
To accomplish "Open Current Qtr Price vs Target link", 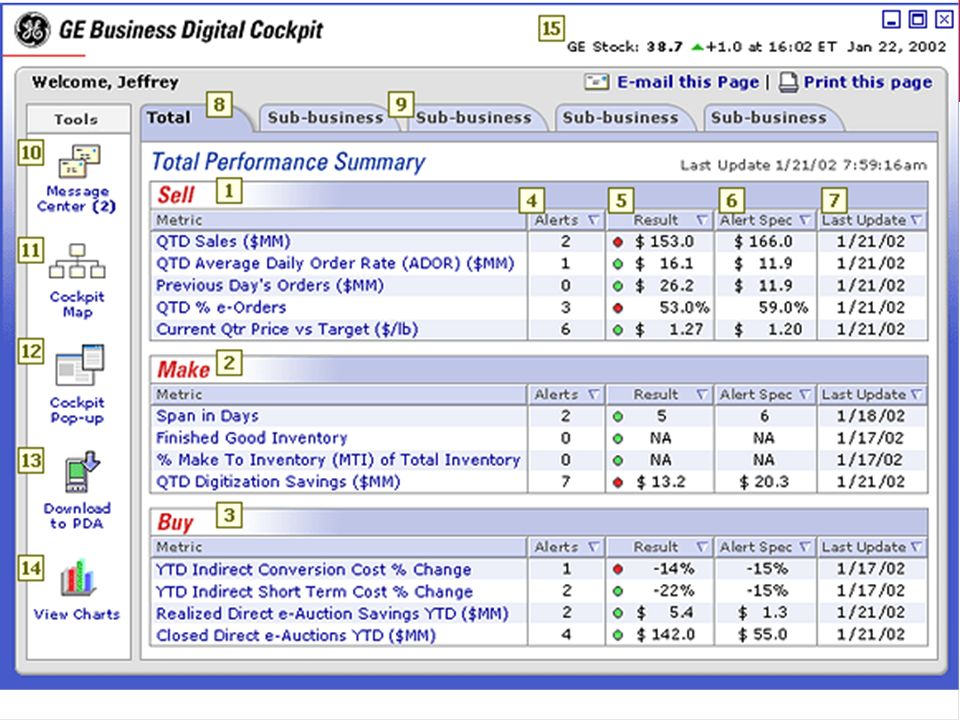I will [x=287, y=330].
